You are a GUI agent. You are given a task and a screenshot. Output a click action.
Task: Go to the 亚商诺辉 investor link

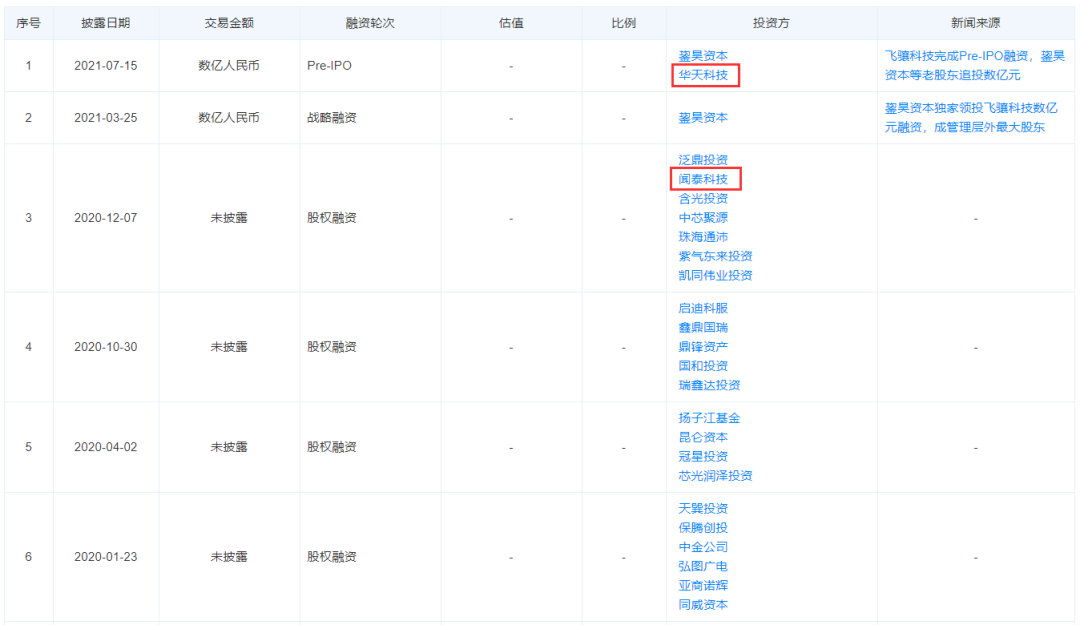coord(703,586)
